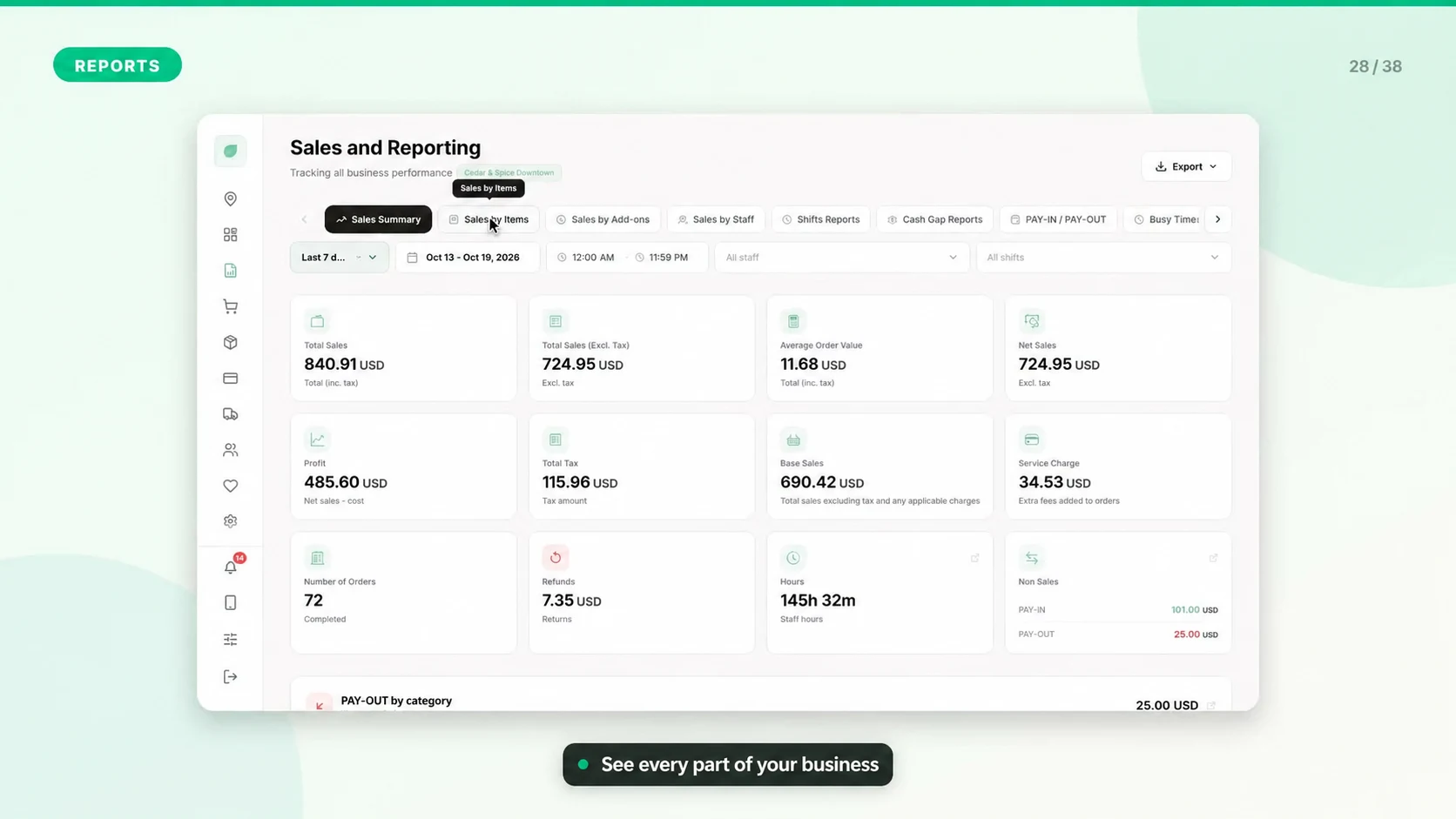Click the PAY-OUT 25.00 USD value in Non Sales

(x=1195, y=634)
